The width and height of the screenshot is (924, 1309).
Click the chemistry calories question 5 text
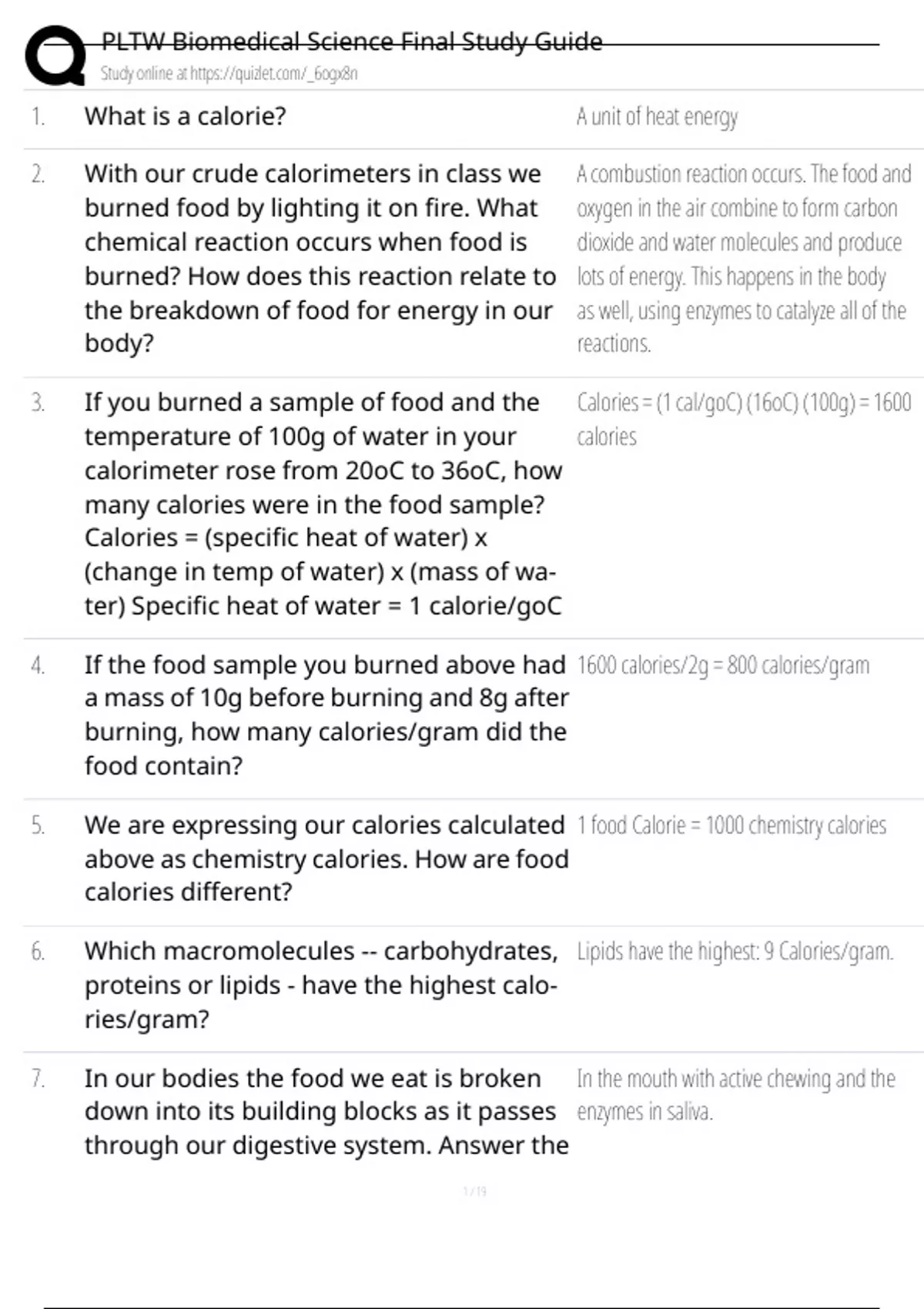326,858
